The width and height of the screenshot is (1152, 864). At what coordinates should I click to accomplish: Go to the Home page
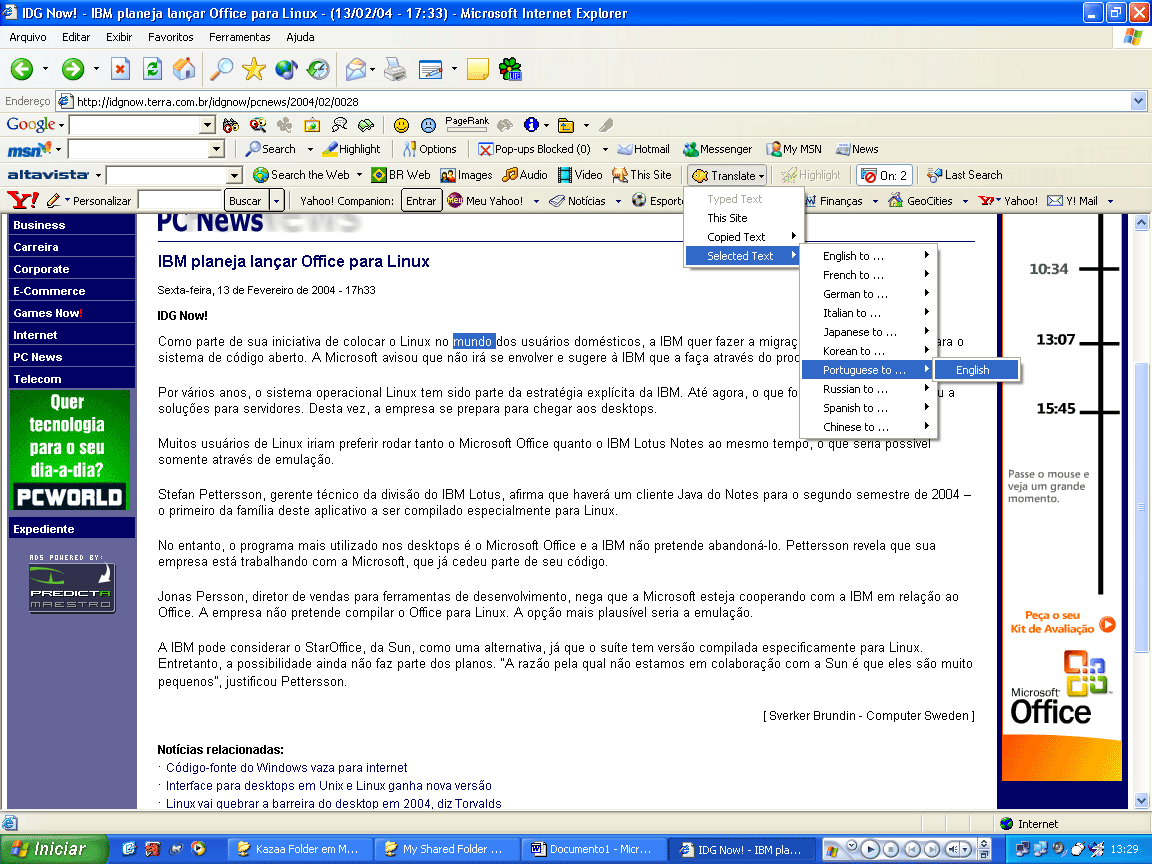(184, 69)
